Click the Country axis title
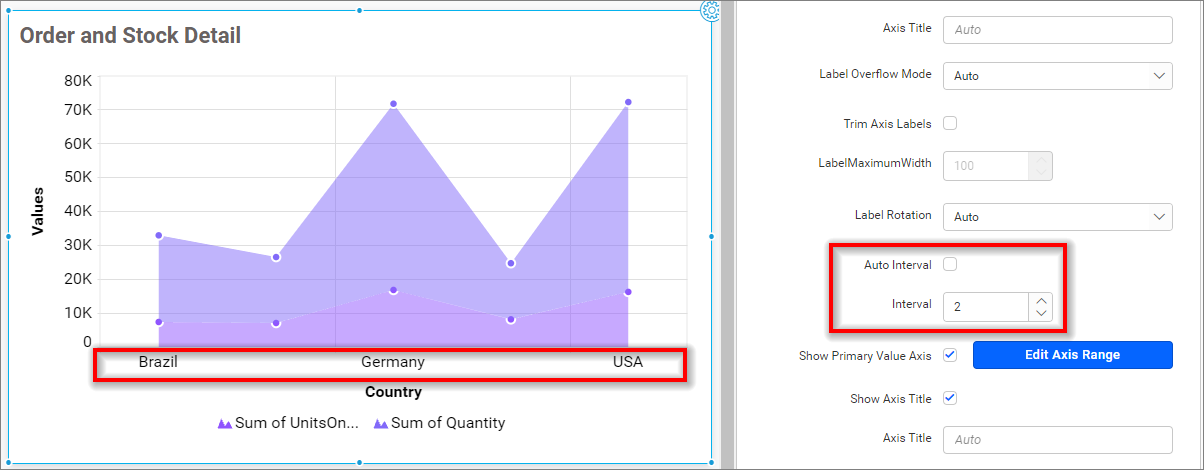Viewport: 1204px width, 470px height. 393,392
